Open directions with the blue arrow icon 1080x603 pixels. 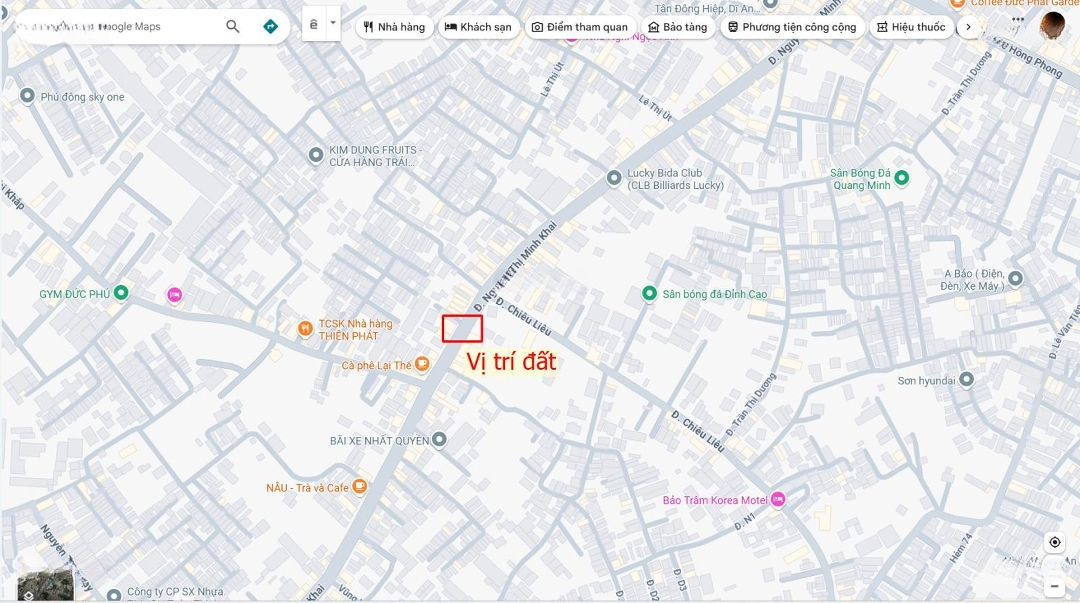pyautogui.click(x=271, y=26)
